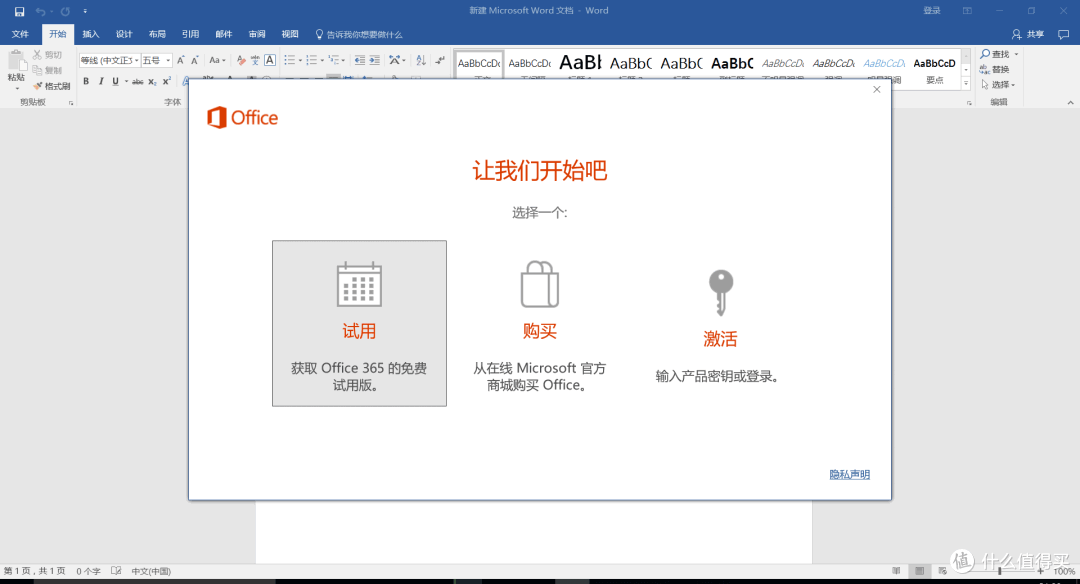Toggle strikethrough abc formatting

point(138,81)
